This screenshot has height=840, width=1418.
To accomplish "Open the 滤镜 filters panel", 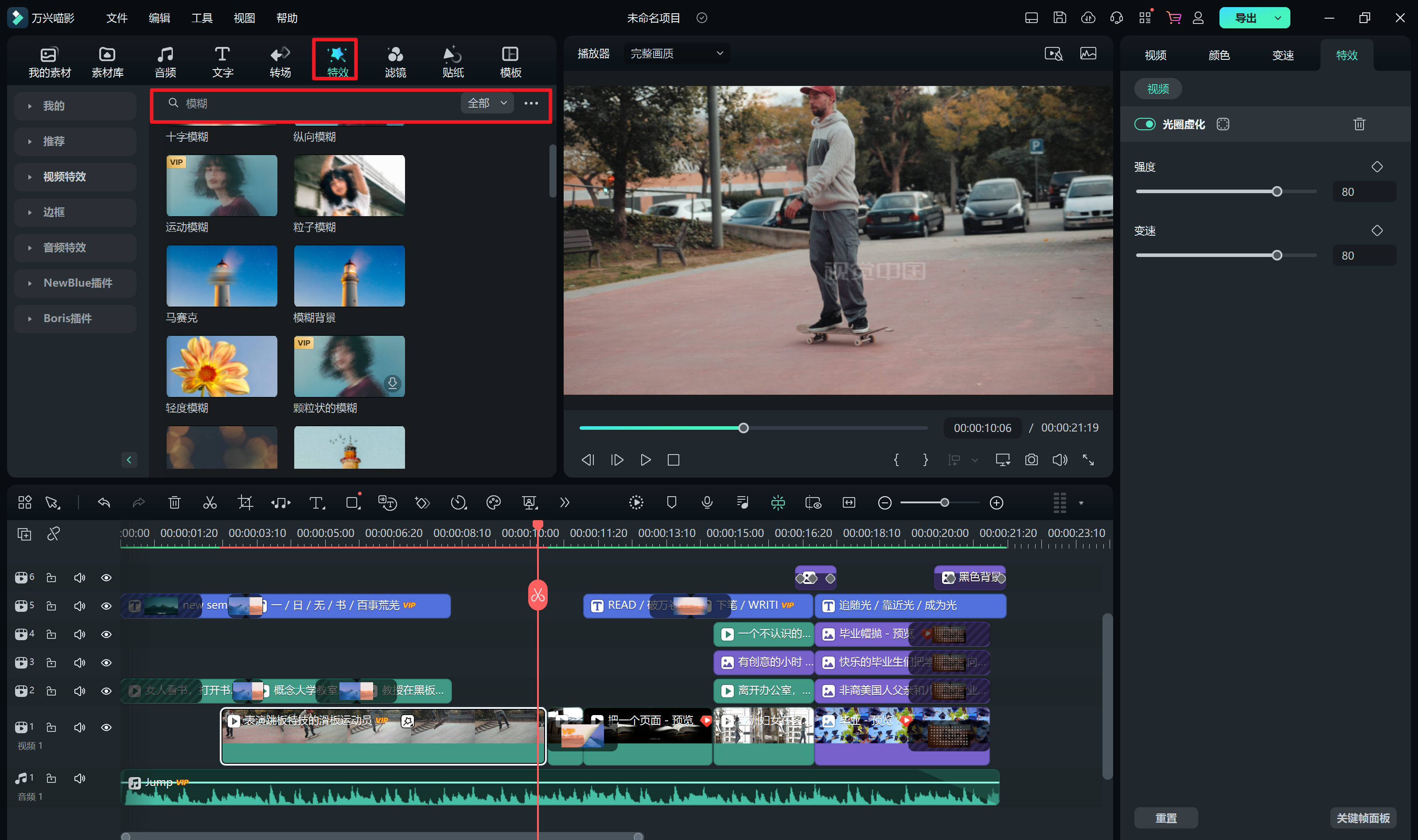I will 395,62.
